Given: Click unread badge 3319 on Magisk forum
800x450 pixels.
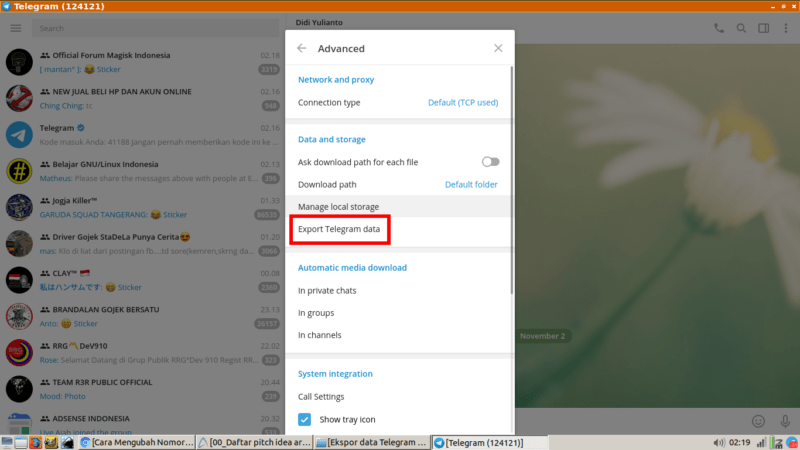Looking at the screenshot, I should (269, 69).
